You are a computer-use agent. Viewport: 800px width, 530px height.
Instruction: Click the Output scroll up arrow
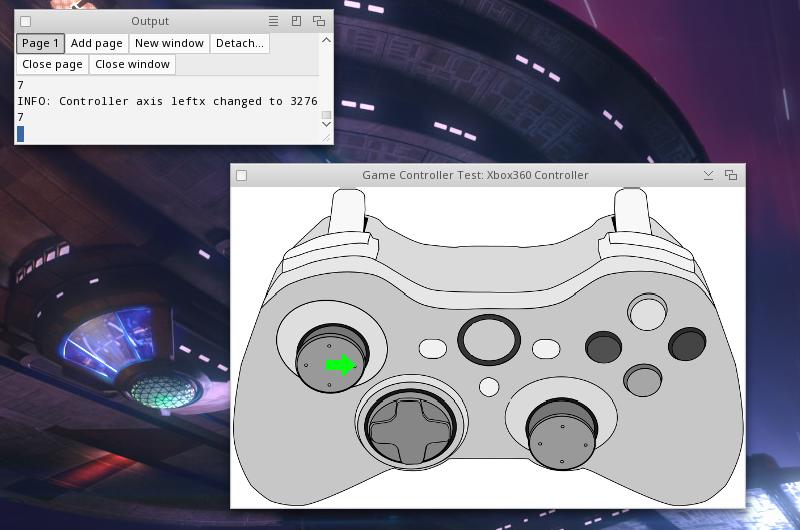click(x=327, y=40)
